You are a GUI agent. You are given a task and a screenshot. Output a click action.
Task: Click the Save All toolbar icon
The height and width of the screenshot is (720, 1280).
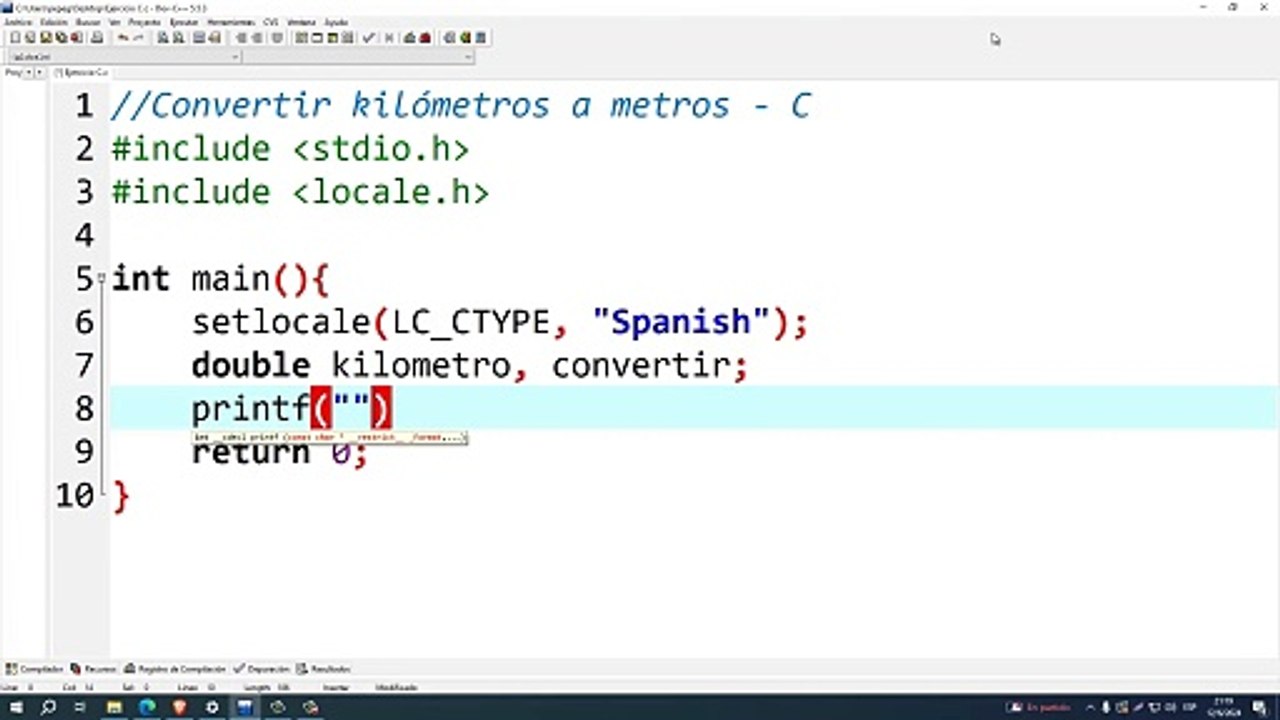pyautogui.click(x=61, y=37)
